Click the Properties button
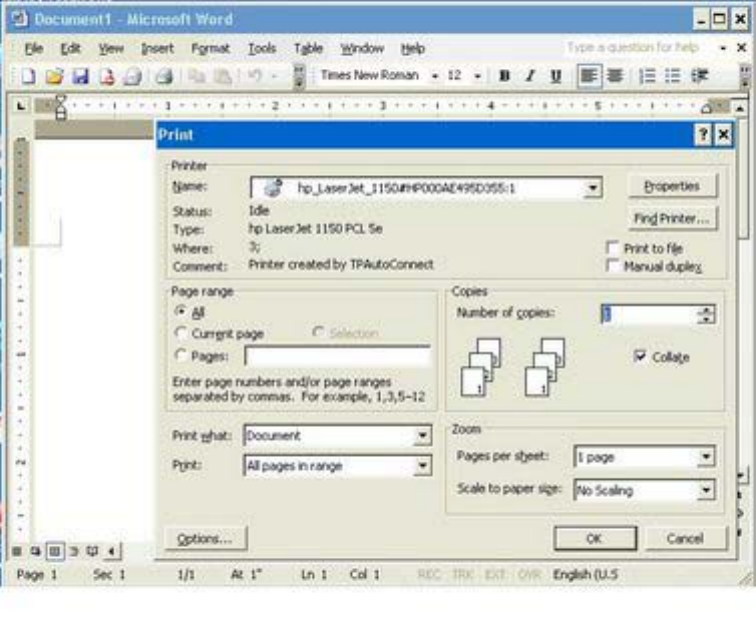This screenshot has height=619, width=756. pyautogui.click(x=672, y=186)
